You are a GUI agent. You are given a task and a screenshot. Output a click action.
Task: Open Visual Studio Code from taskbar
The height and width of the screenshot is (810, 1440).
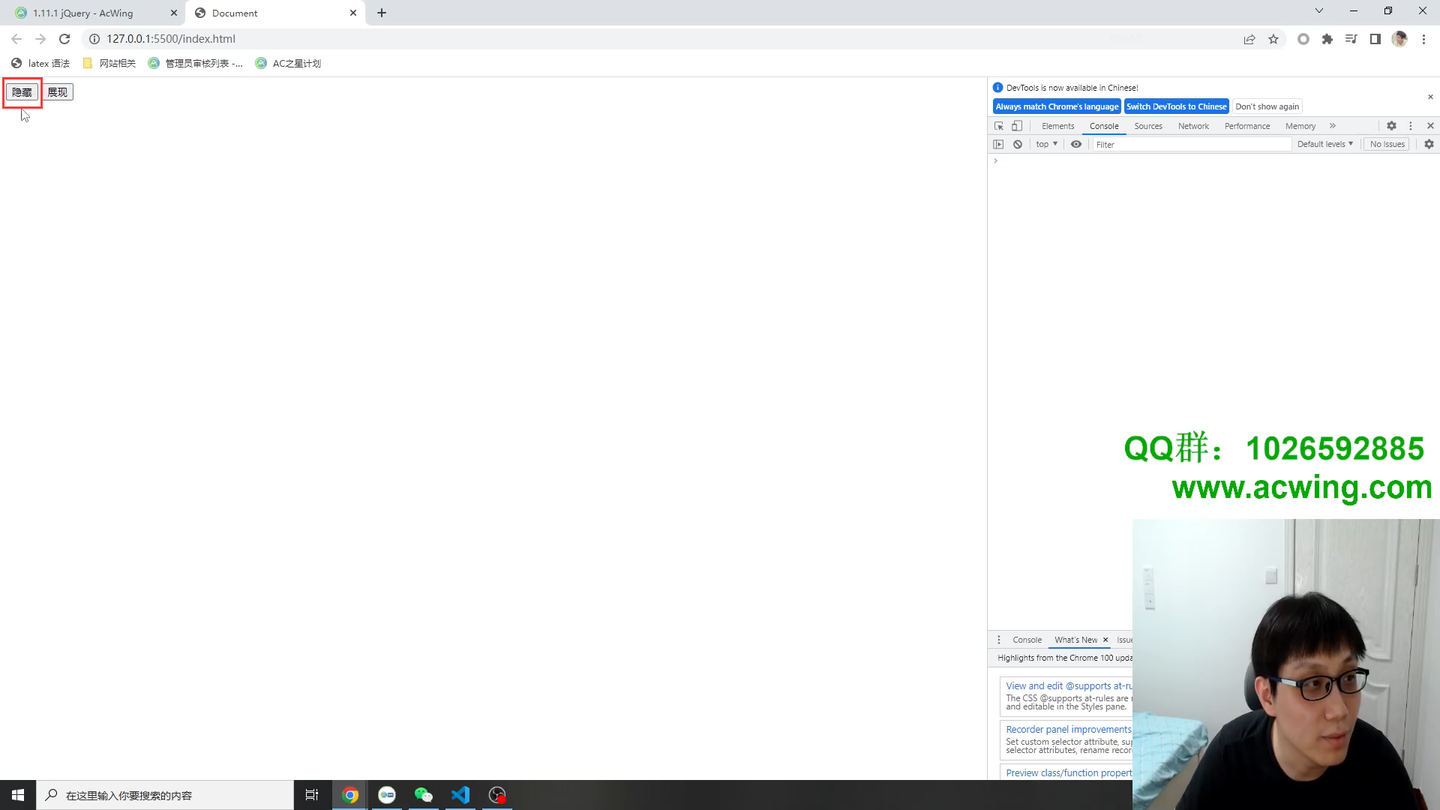[x=460, y=795]
